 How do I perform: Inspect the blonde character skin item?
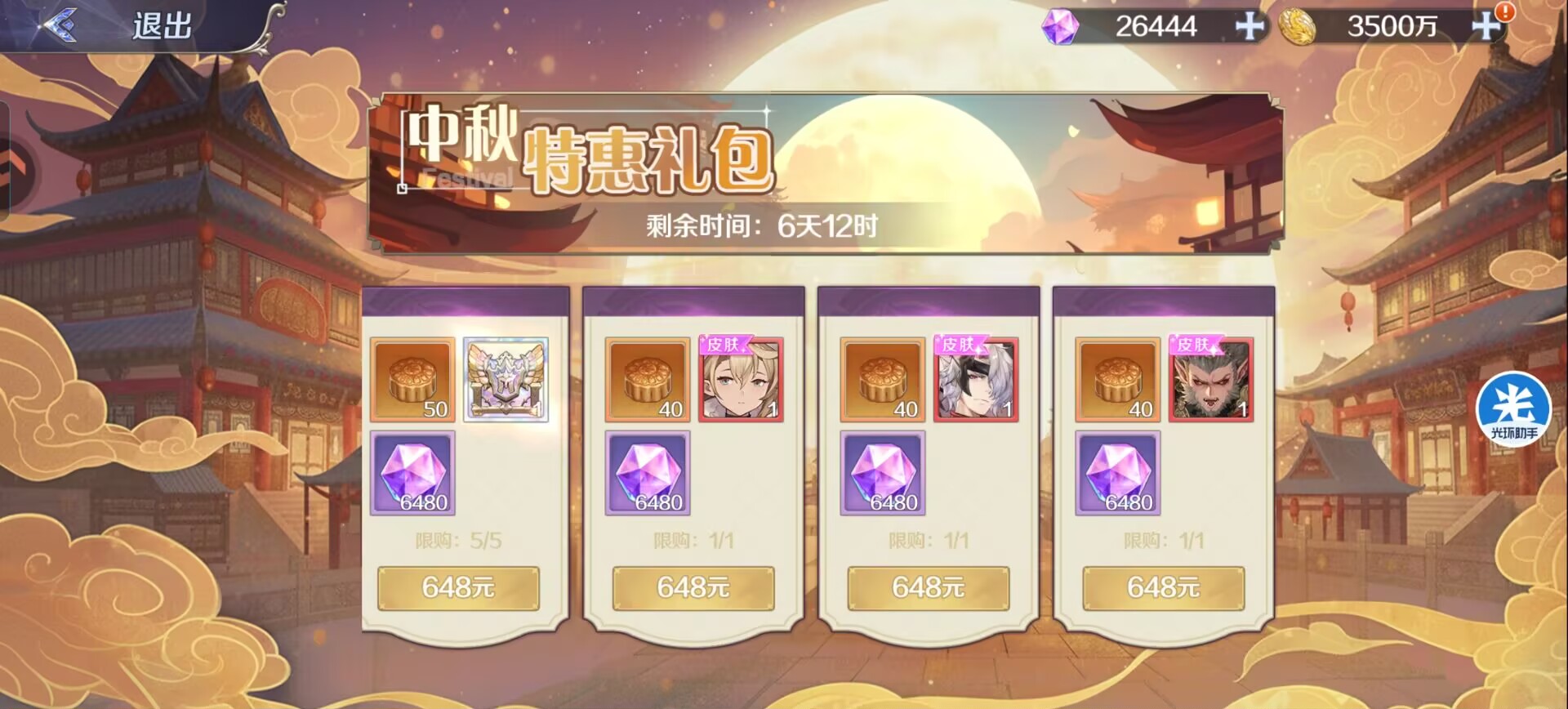(742, 380)
